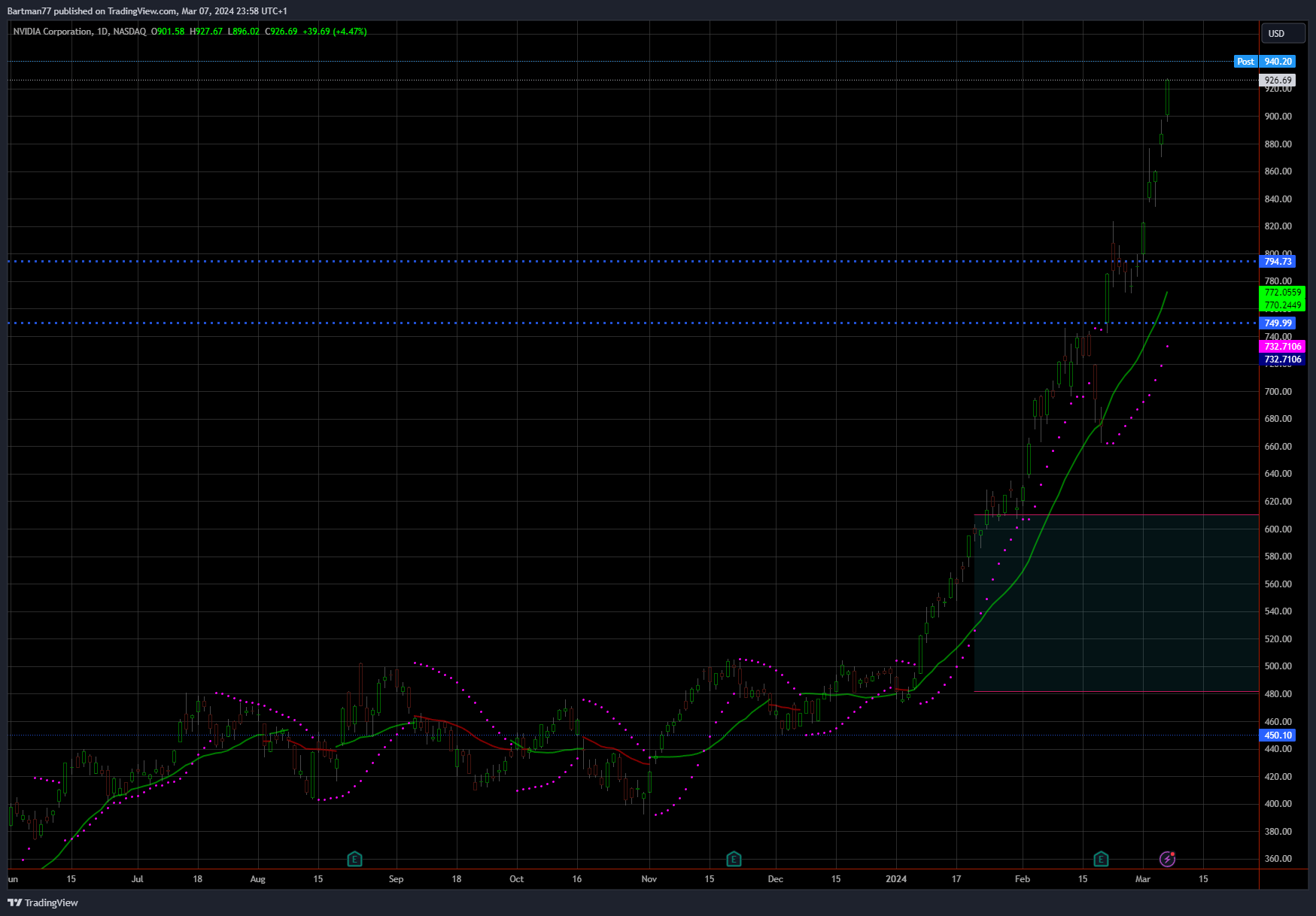Screen dimensions: 1316x916
Task: Click the August earnings E marker
Action: pos(354,859)
